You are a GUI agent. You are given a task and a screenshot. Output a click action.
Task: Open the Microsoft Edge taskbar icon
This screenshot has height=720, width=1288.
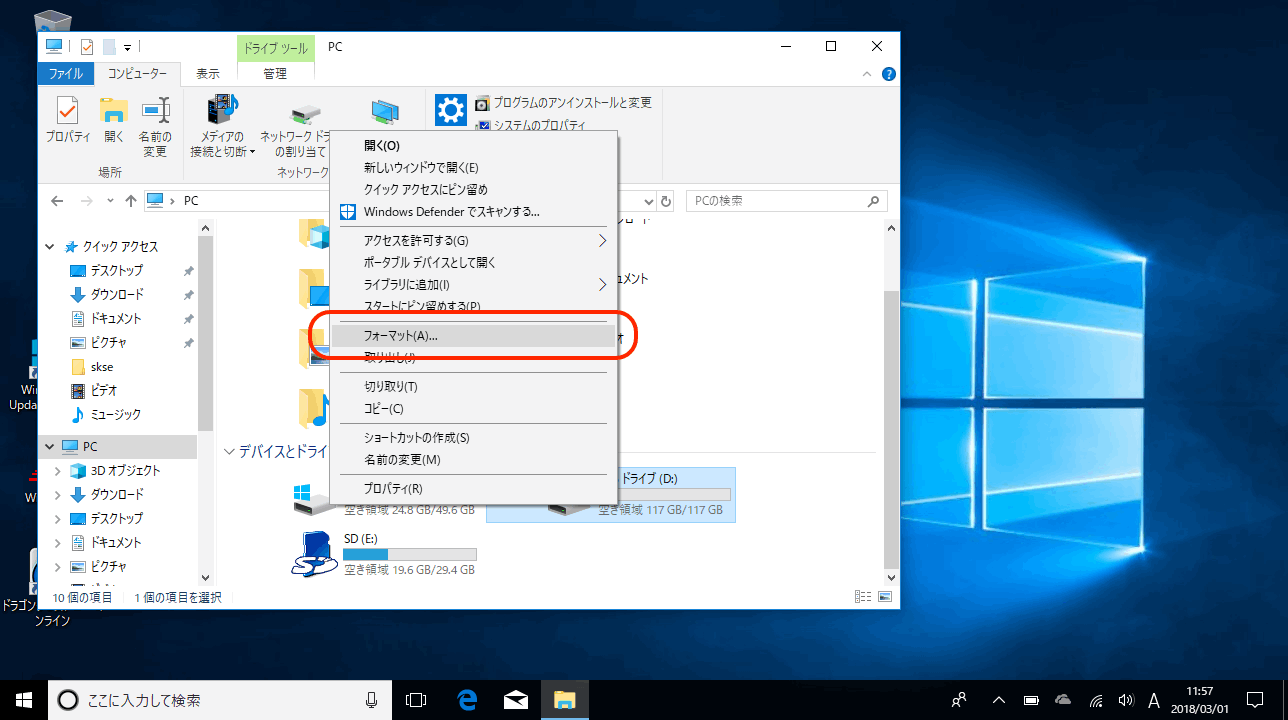pos(467,700)
